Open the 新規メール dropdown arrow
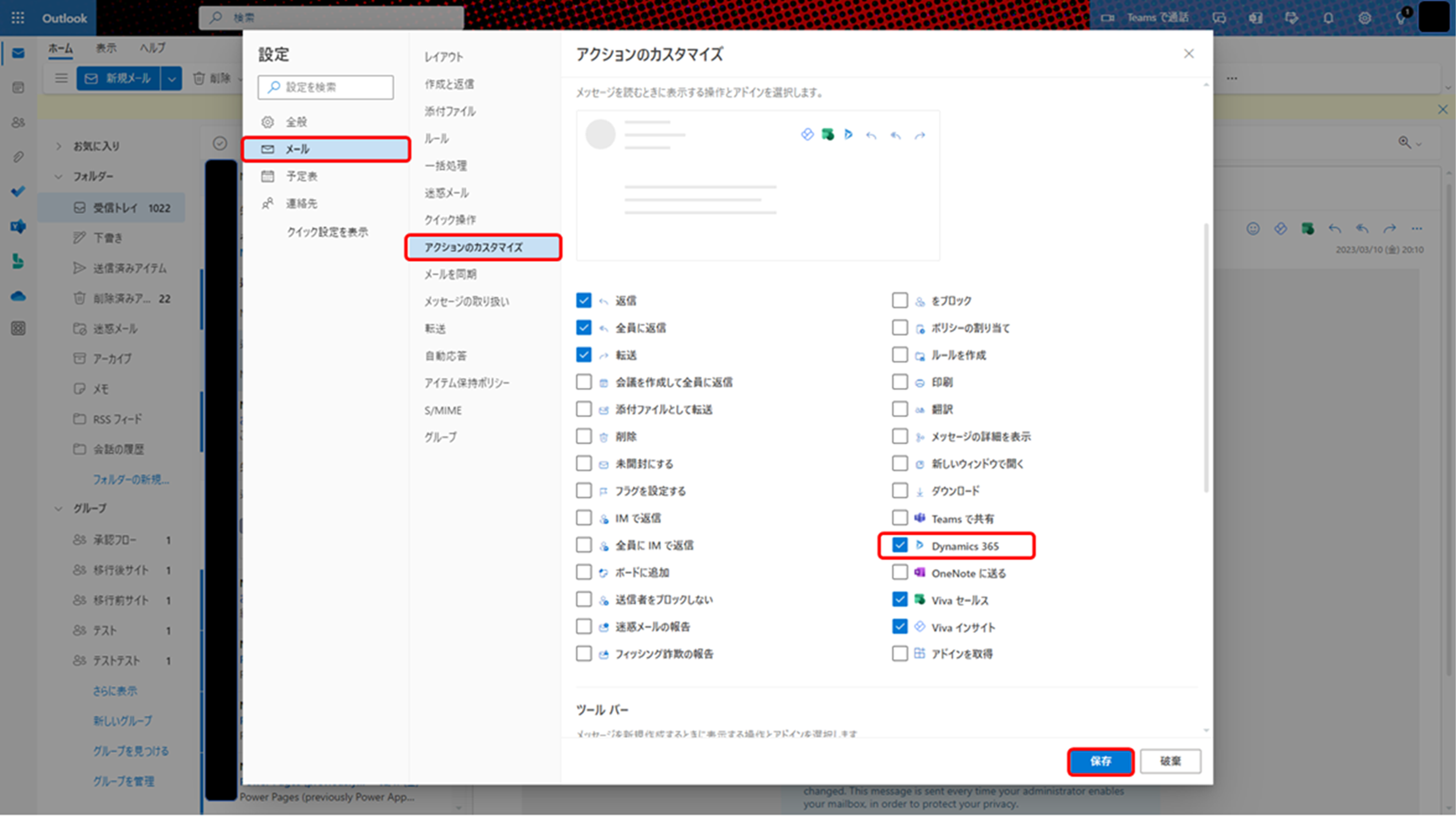Screen dimensions: 1456x816 click(171, 78)
